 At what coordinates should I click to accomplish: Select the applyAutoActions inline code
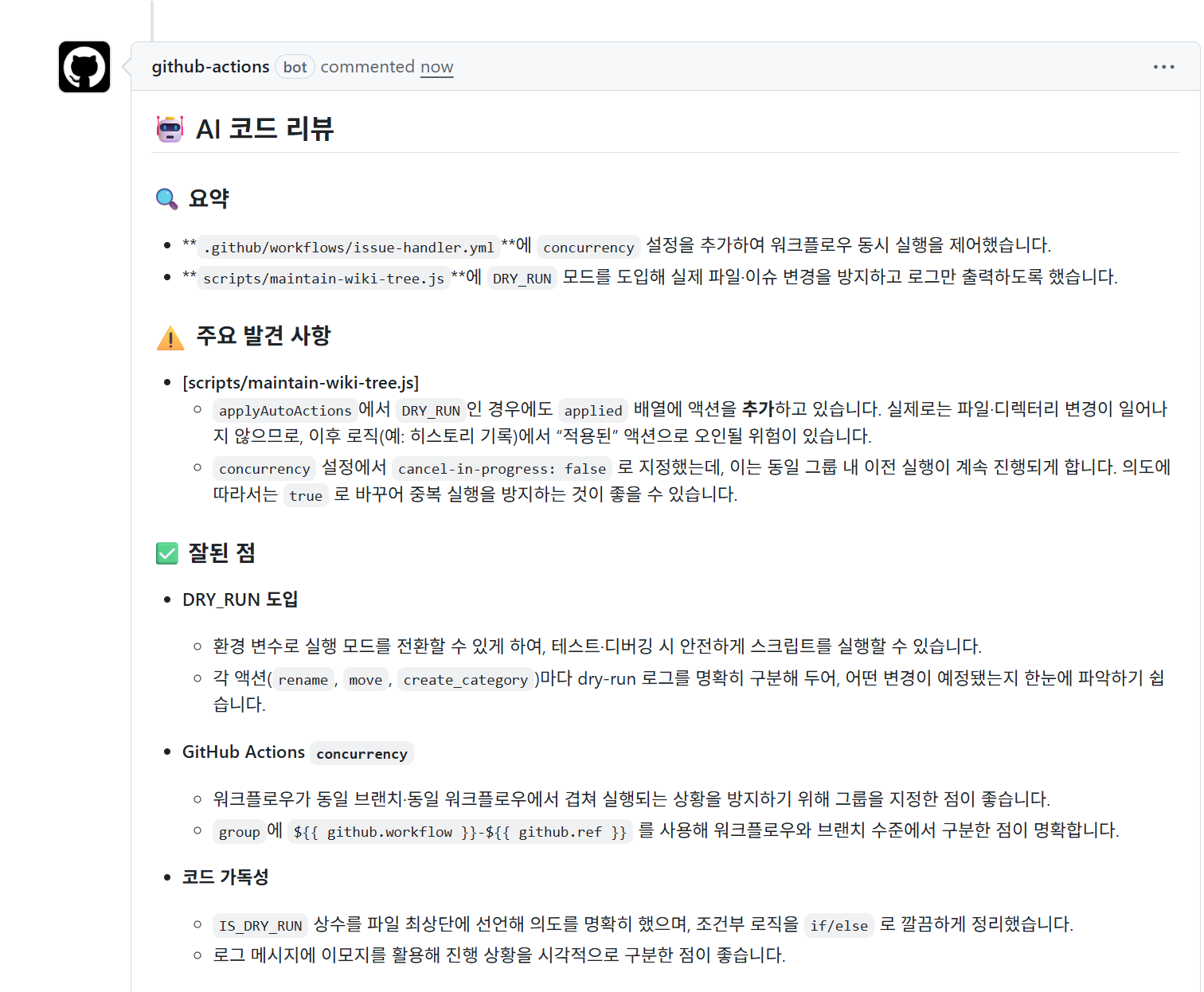[285, 411]
